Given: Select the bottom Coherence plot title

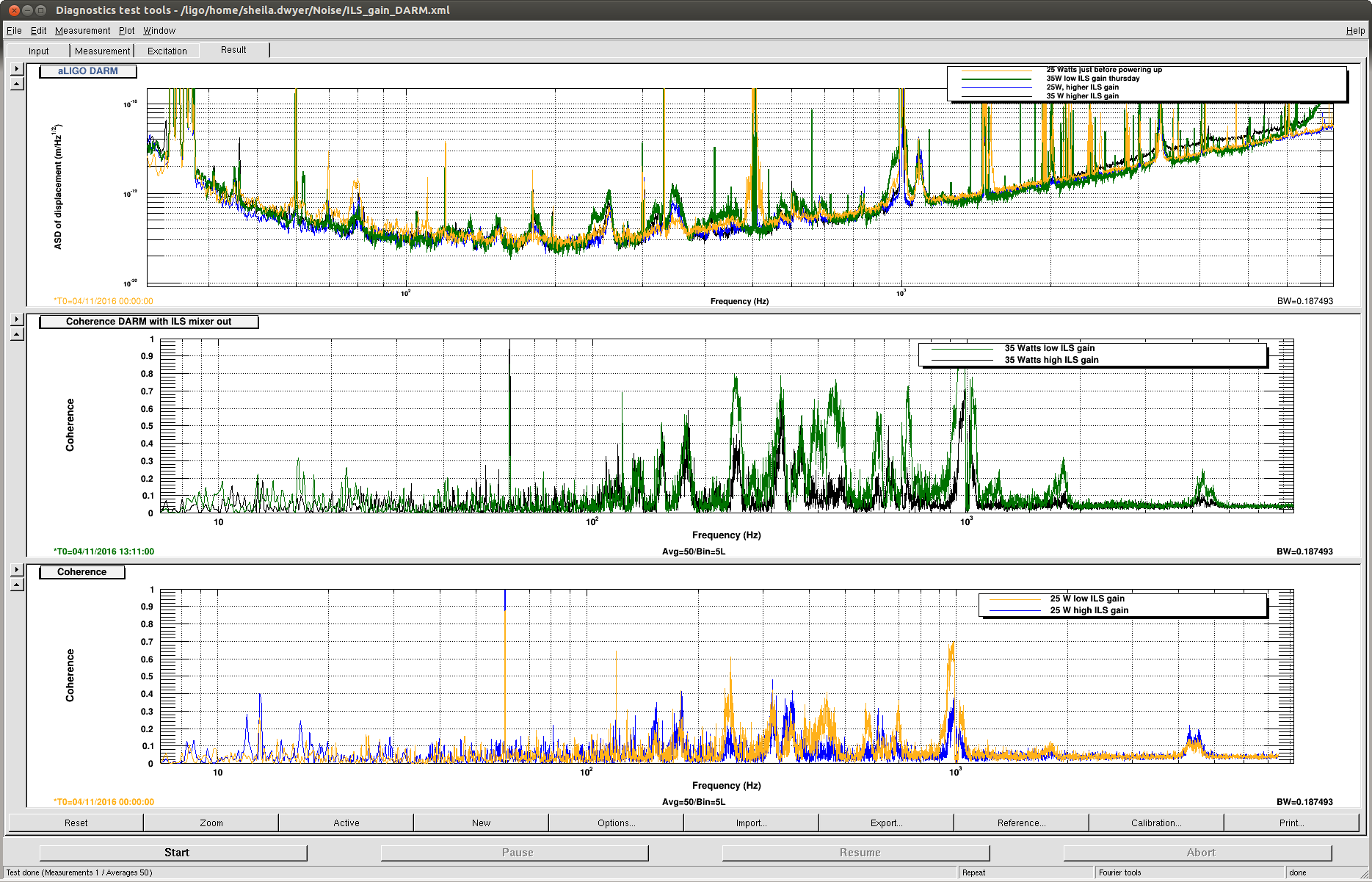Looking at the screenshot, I should tap(82, 572).
